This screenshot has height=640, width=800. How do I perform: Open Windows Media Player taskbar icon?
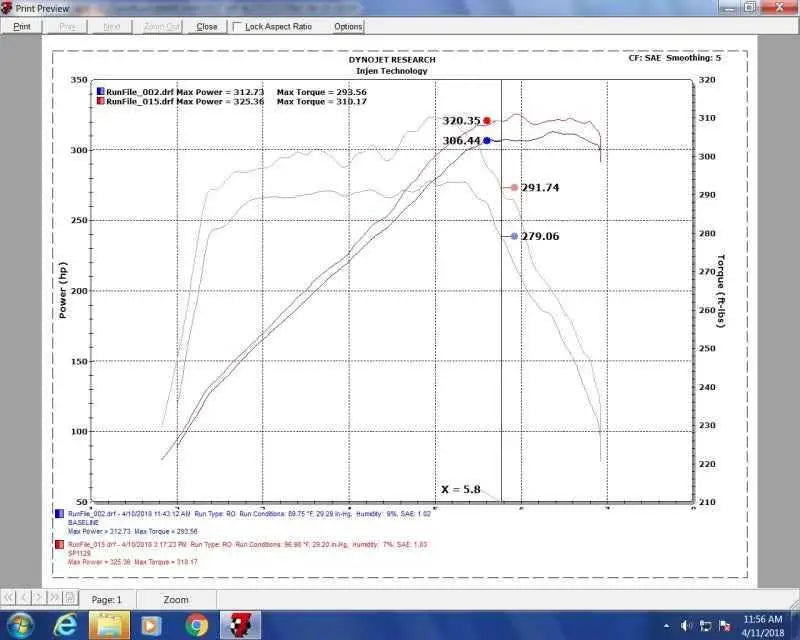[151, 625]
